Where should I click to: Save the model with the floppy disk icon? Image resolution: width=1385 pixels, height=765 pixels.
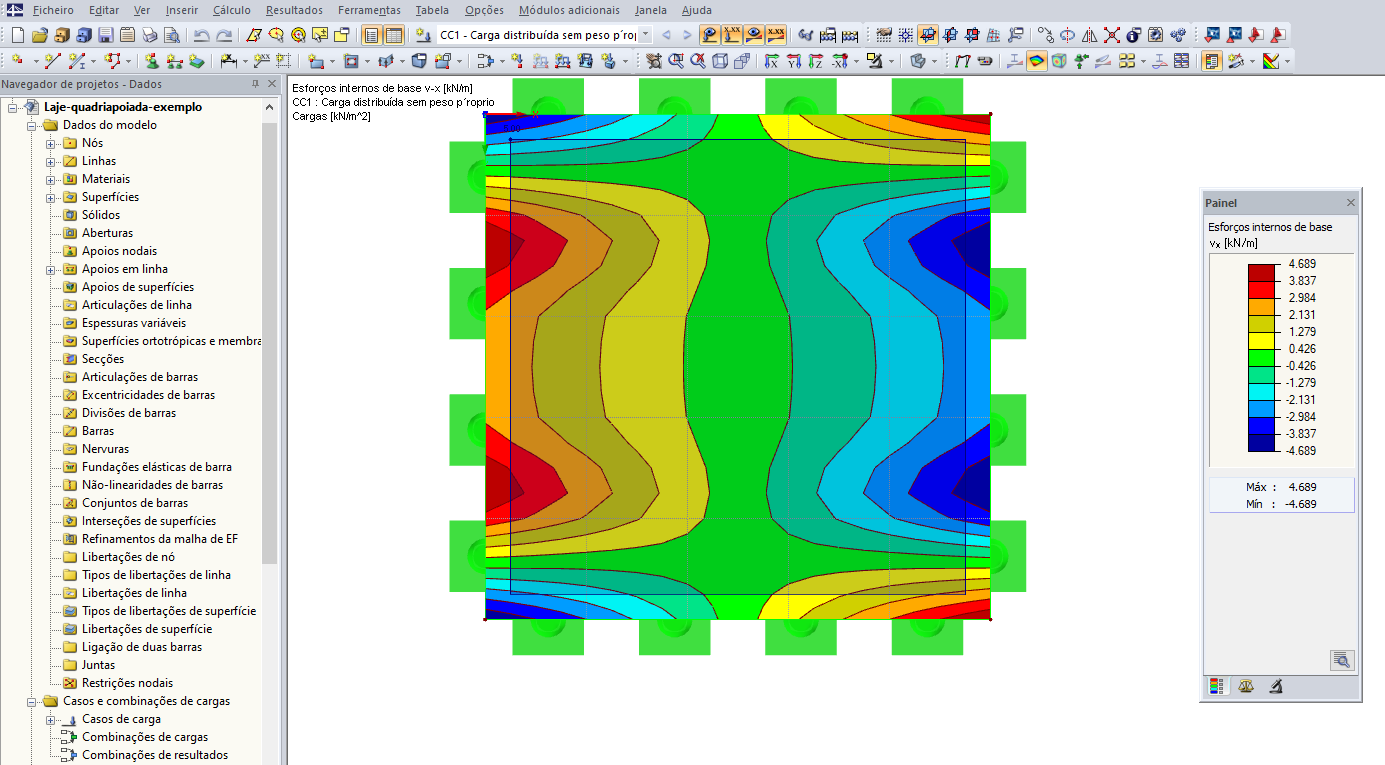pyautogui.click(x=106, y=35)
